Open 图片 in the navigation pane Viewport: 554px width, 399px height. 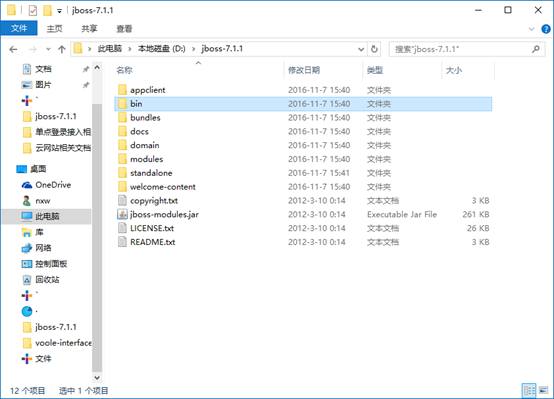tap(43, 84)
